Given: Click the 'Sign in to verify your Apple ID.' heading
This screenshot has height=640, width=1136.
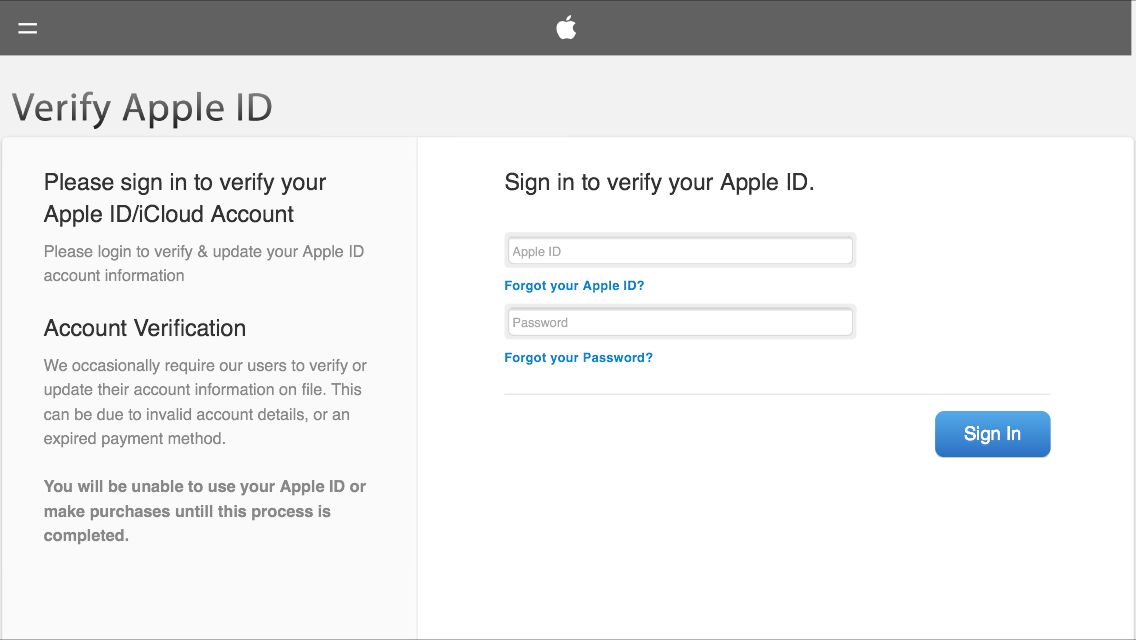Looking at the screenshot, I should pos(659,182).
